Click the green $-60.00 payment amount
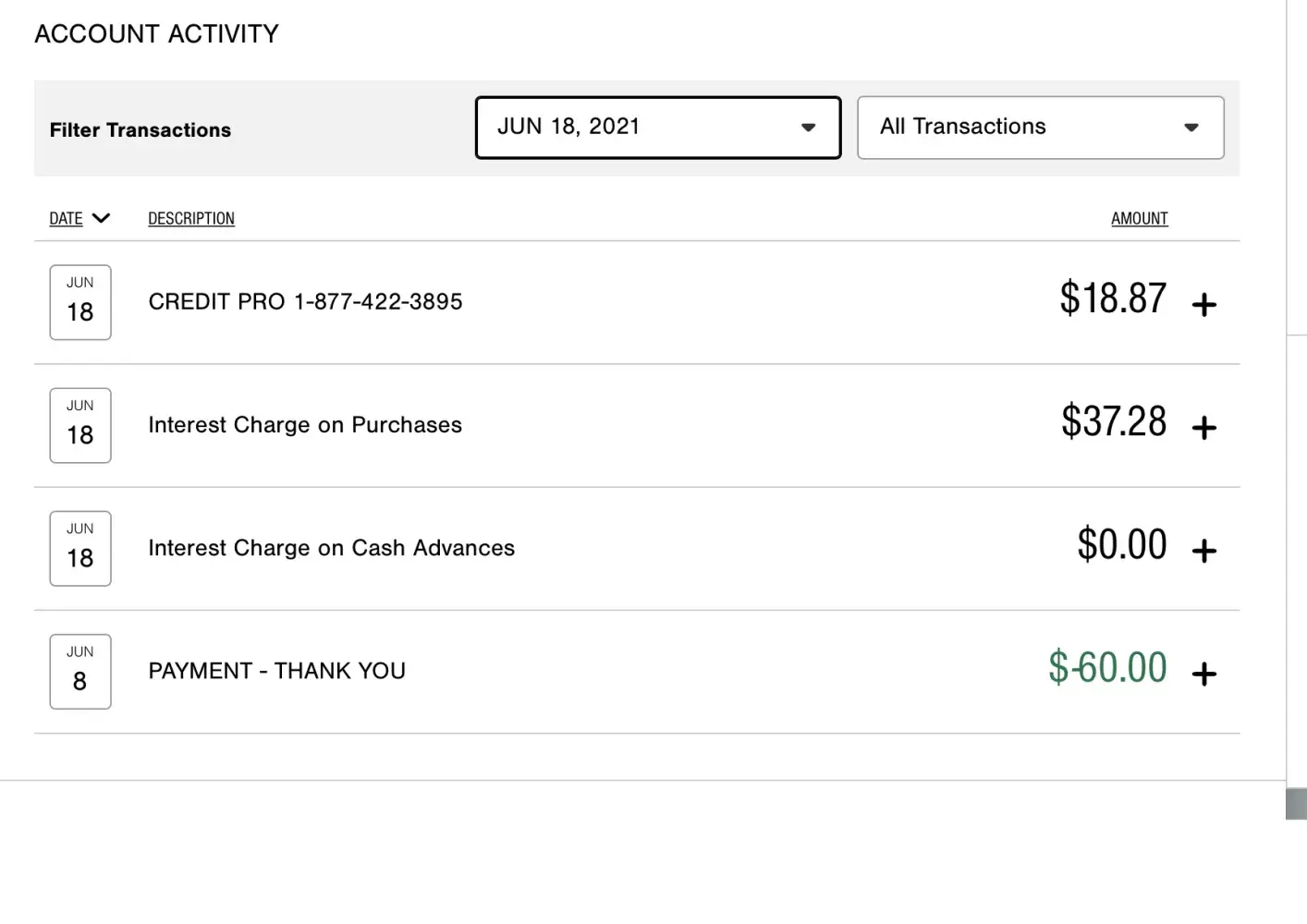1307x924 pixels. point(1107,667)
